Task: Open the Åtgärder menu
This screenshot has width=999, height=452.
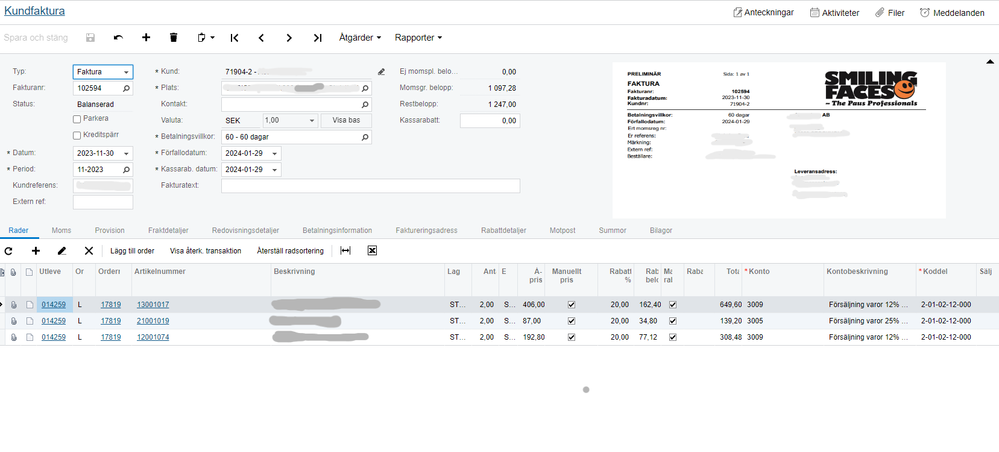Action: tap(360, 38)
